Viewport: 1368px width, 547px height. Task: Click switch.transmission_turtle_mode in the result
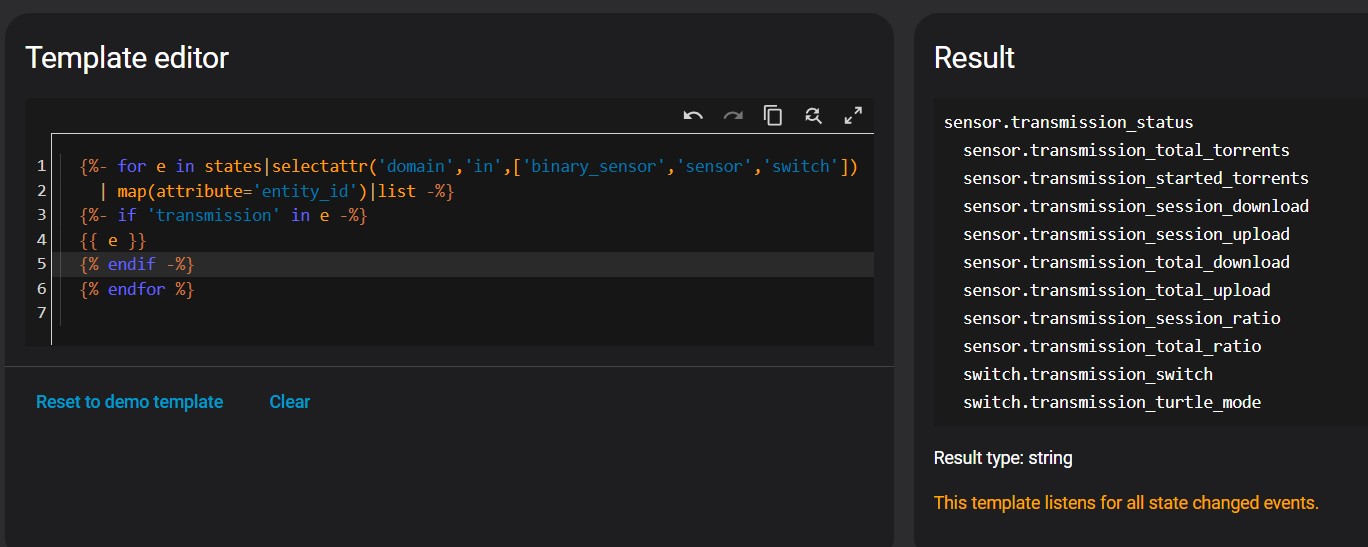(x=1111, y=402)
